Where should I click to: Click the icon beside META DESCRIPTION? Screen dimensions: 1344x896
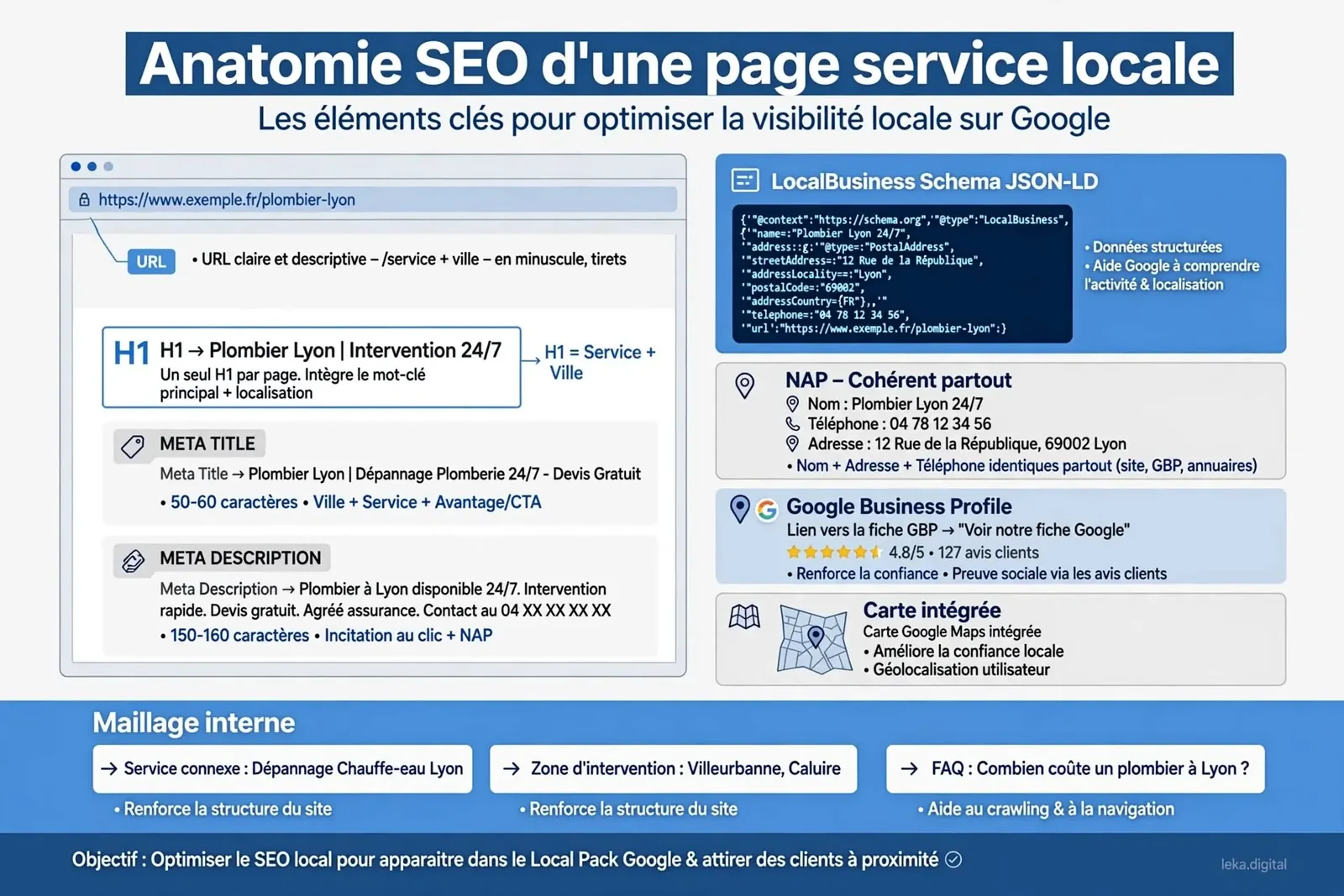[133, 560]
